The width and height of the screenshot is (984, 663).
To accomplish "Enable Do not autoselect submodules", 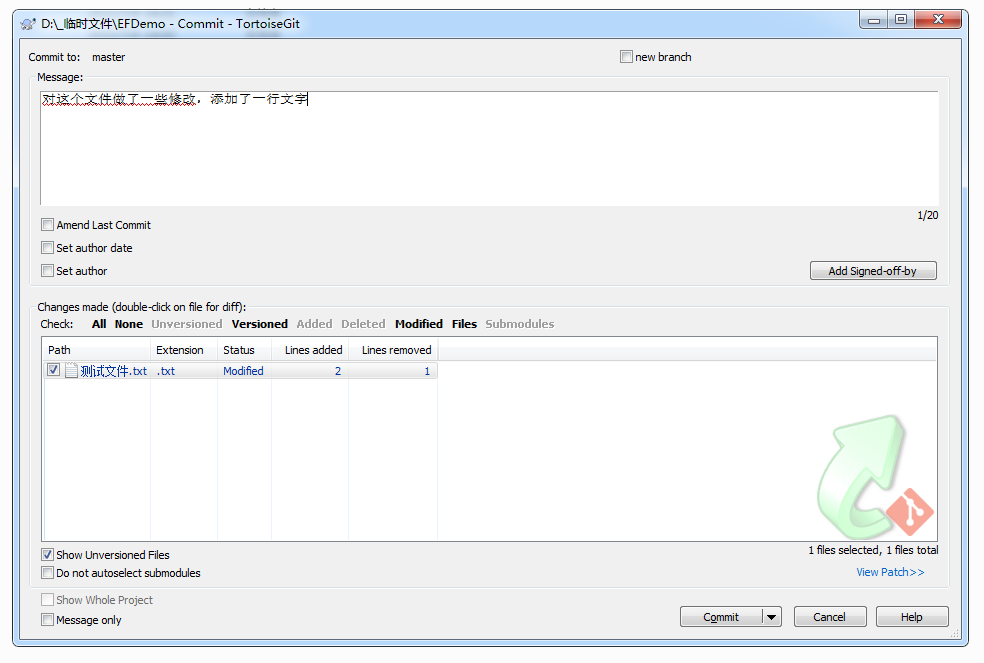I will [x=48, y=573].
